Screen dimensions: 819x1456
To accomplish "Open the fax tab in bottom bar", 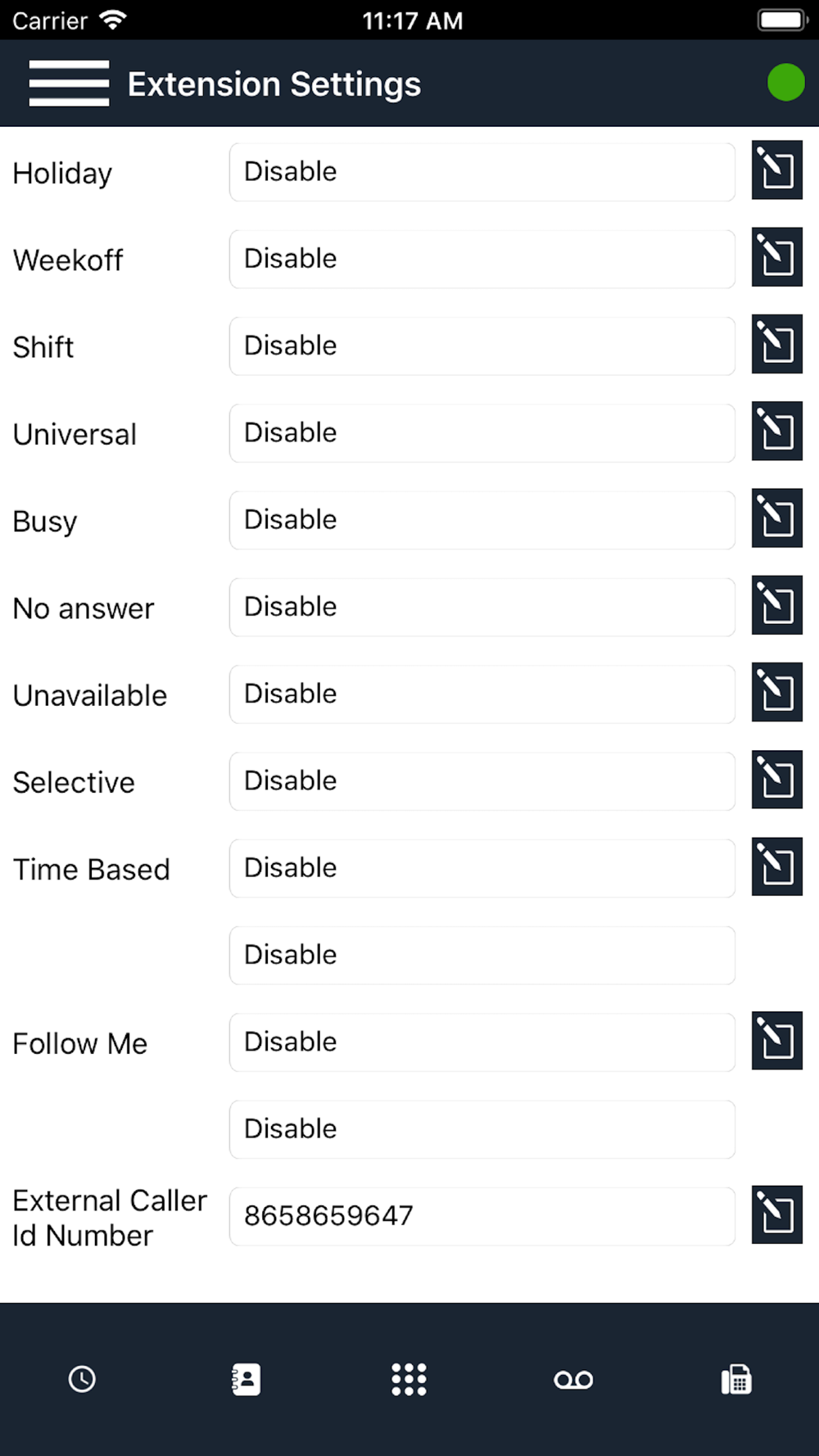I will coord(736,1379).
